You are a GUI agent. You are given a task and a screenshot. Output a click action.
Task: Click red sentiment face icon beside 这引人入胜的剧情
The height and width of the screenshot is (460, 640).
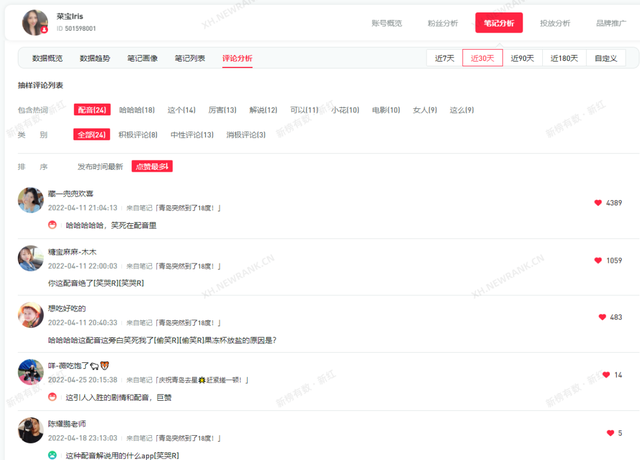pos(52,397)
